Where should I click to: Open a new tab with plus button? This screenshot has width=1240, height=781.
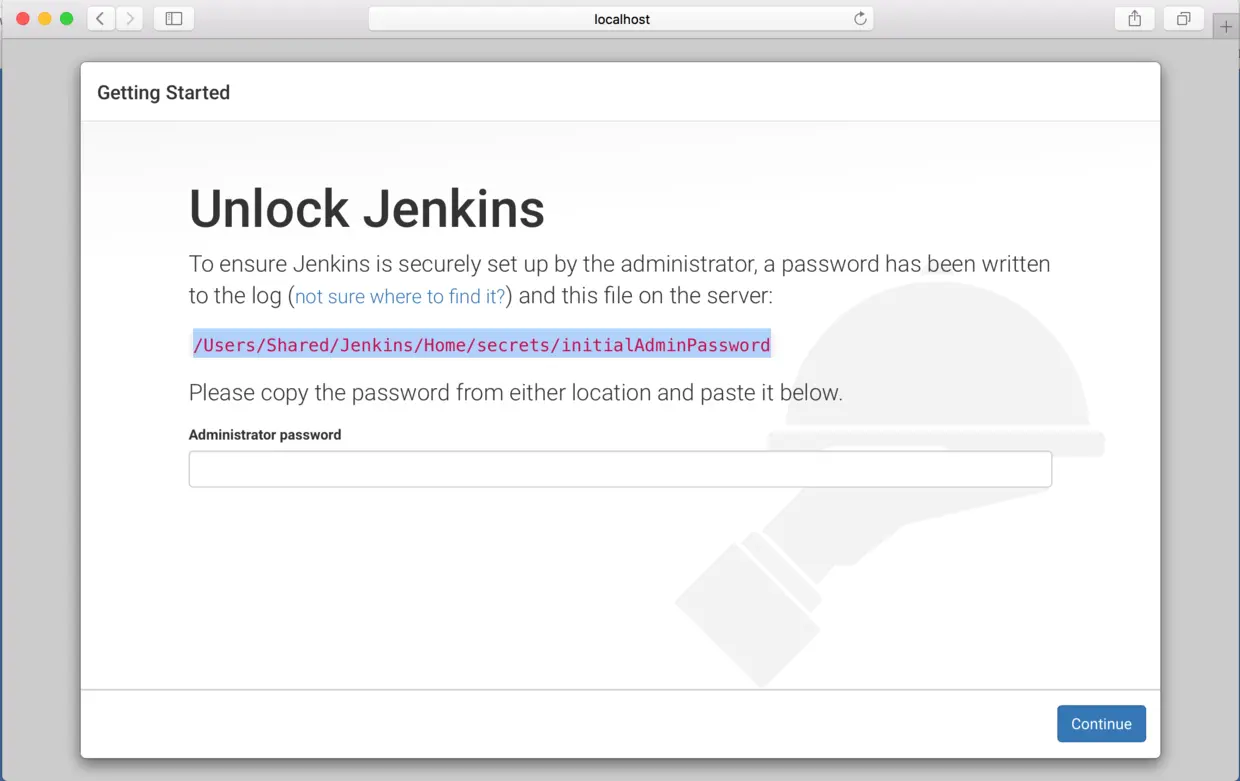click(1226, 27)
